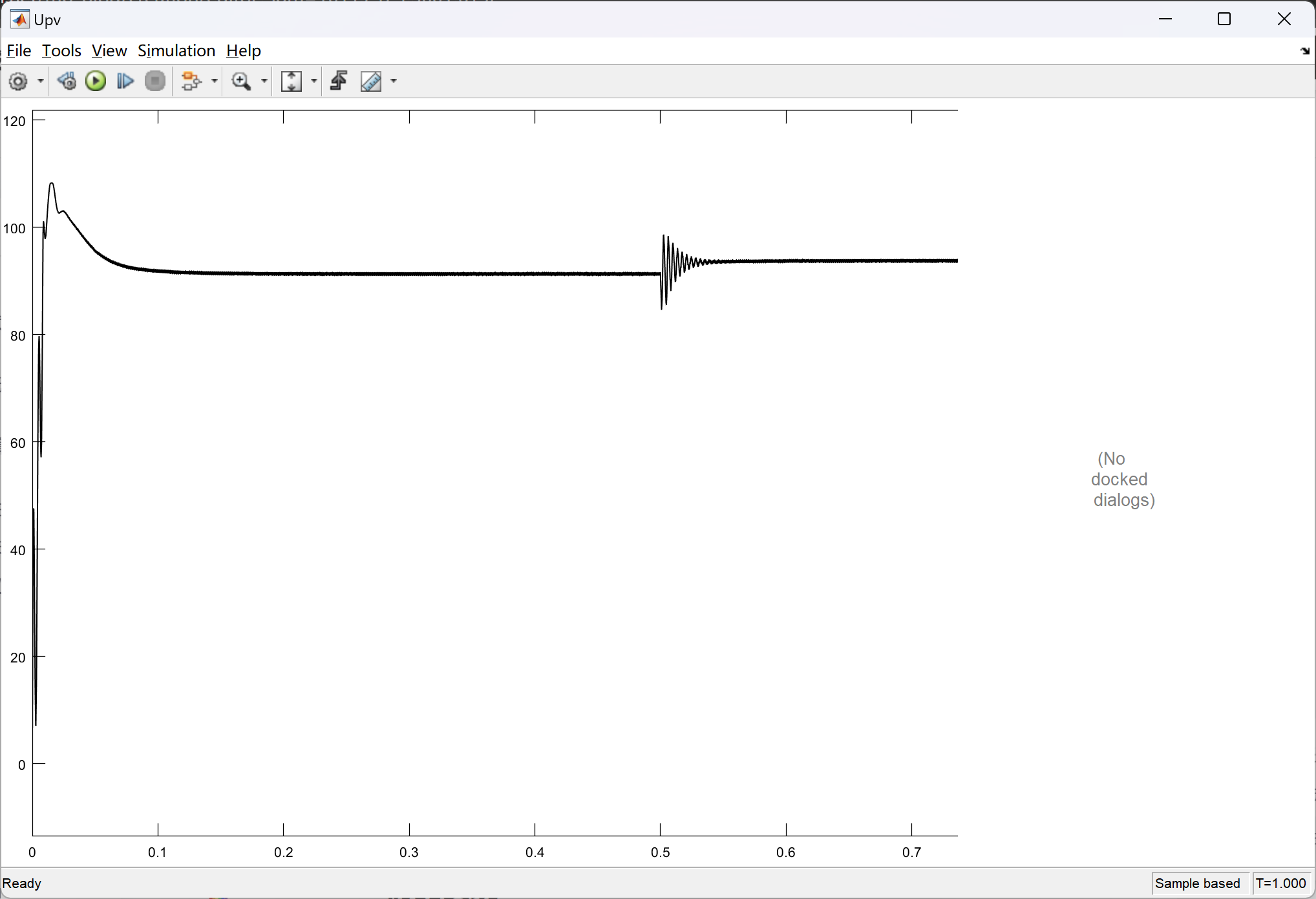Image resolution: width=1316 pixels, height=899 pixels.
Task: Click the Step Forward icon
Action: click(x=125, y=81)
